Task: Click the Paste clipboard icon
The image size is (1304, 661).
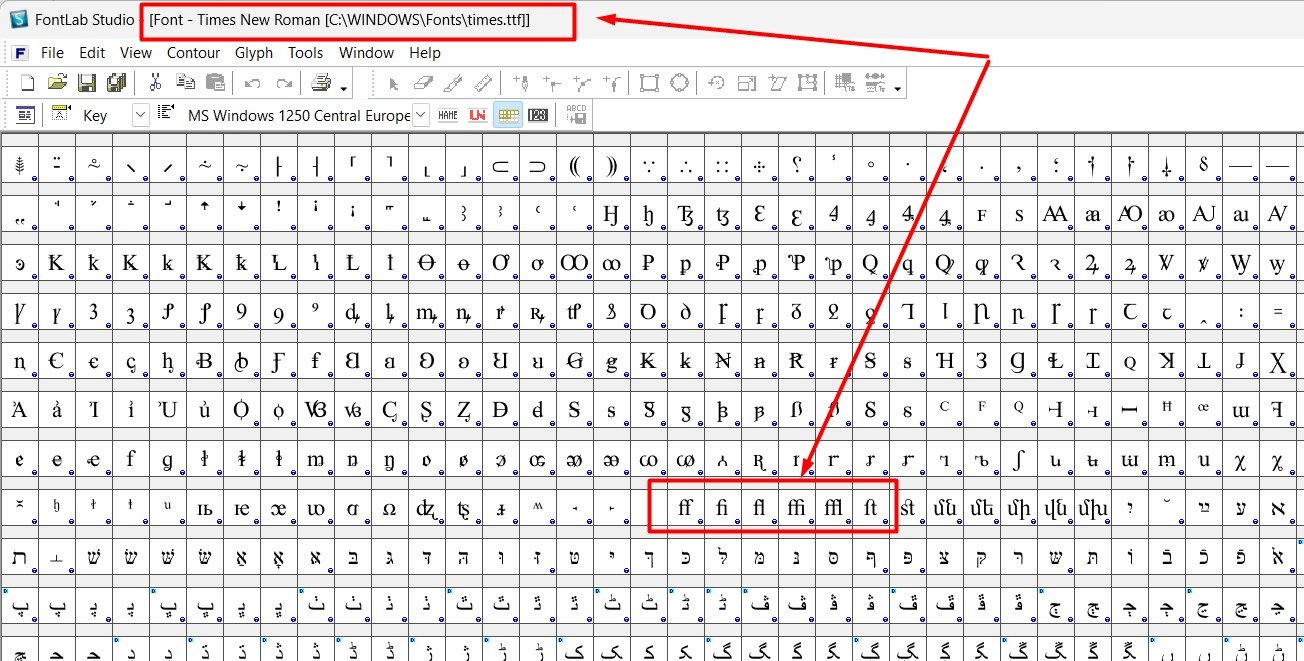Action: (214, 83)
